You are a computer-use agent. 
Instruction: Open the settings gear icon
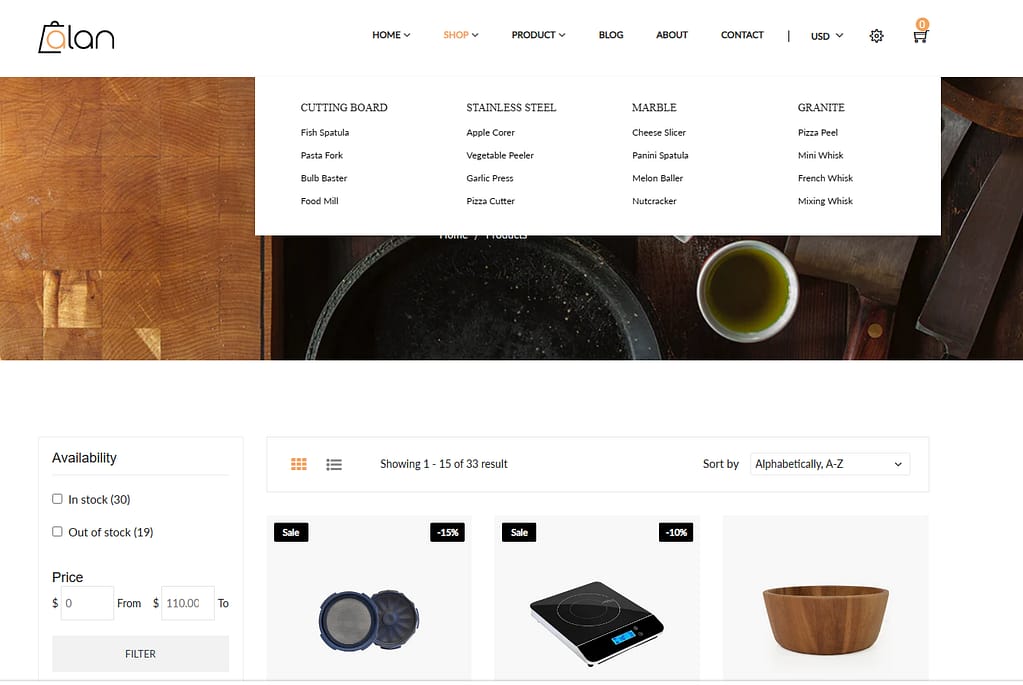(876, 36)
